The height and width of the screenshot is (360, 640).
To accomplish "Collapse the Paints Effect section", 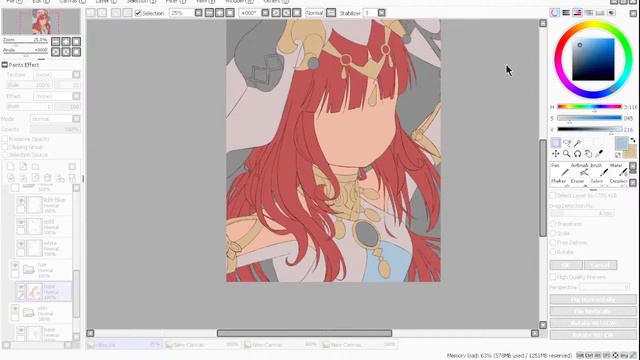I will (5, 65).
